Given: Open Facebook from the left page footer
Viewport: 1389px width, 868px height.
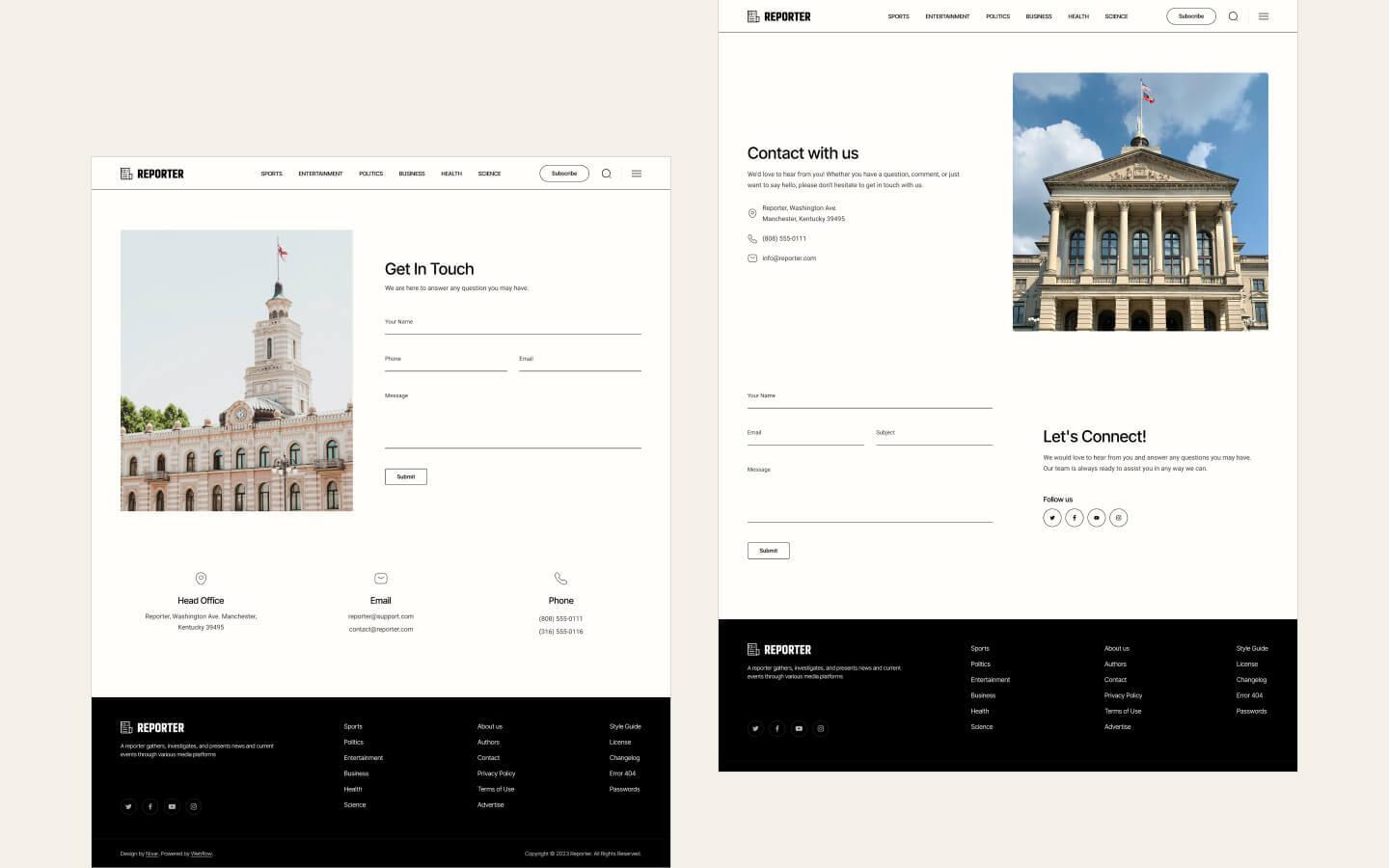Looking at the screenshot, I should tap(150, 806).
